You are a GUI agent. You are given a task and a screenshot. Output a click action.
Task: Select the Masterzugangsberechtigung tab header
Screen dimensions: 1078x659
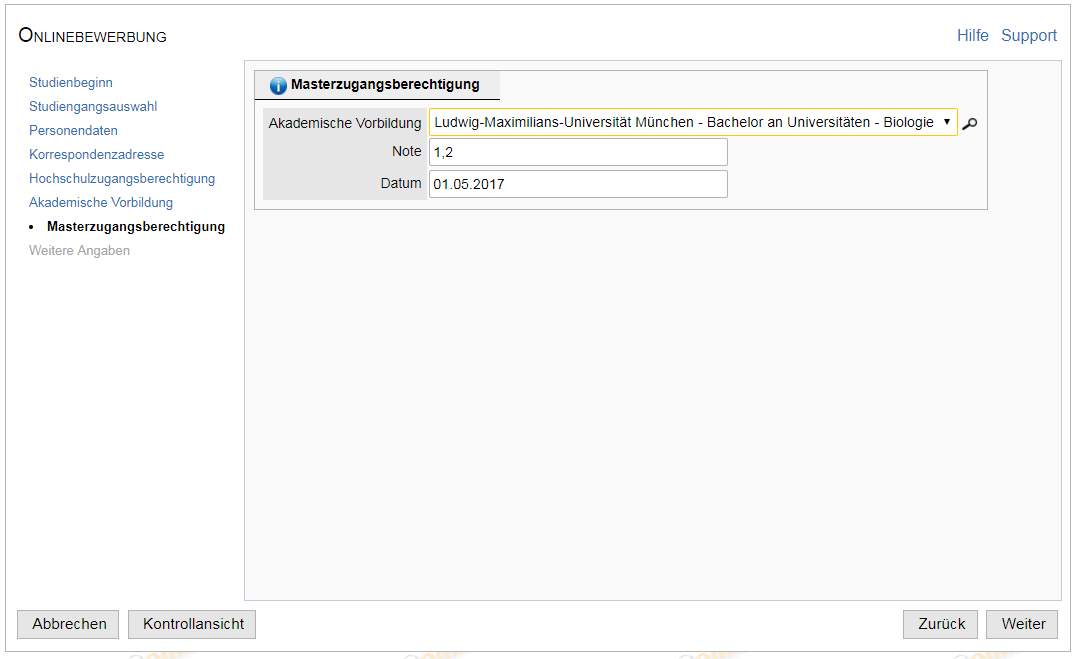click(x=385, y=85)
